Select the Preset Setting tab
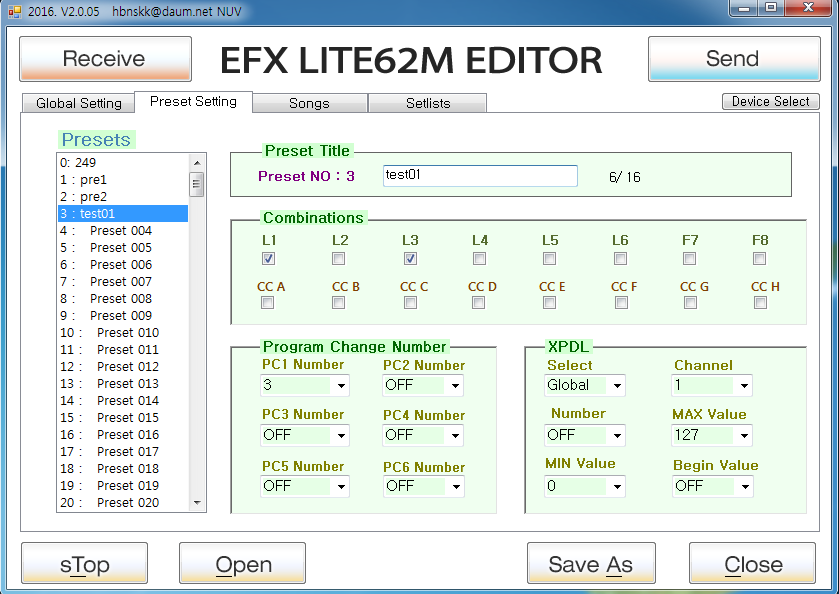Viewport: 839px width, 594px height. pos(193,102)
